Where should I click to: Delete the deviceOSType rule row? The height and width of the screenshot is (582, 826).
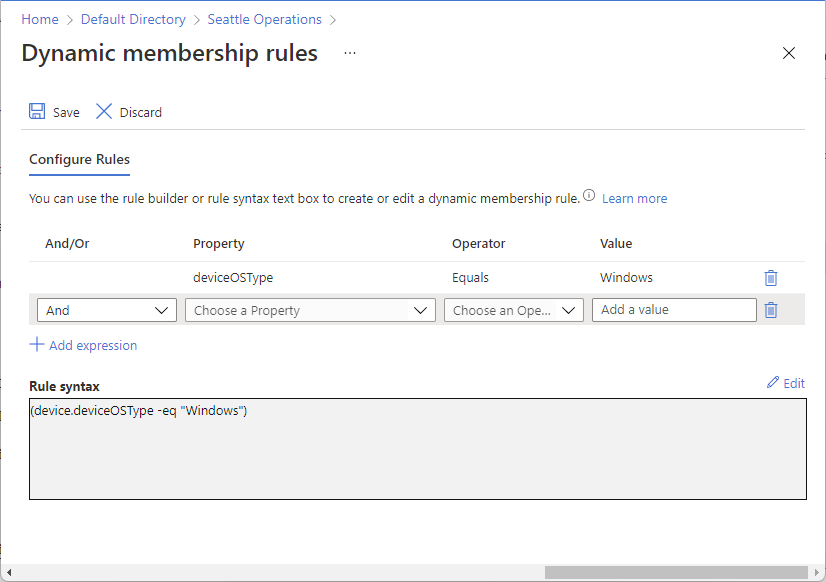point(771,278)
